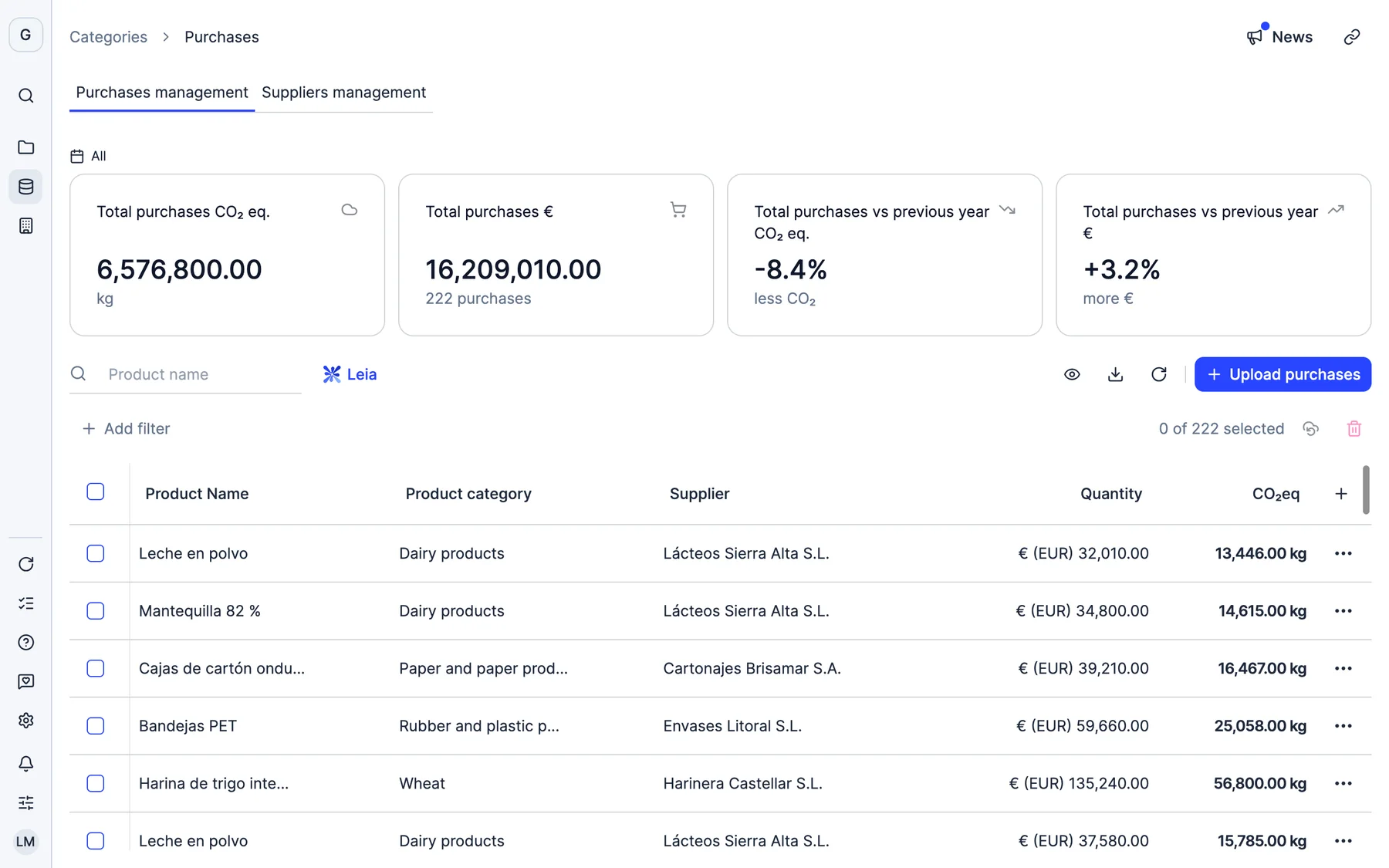Go to Categories breadcrumb
Screen dimensions: 1389x868
click(x=108, y=37)
